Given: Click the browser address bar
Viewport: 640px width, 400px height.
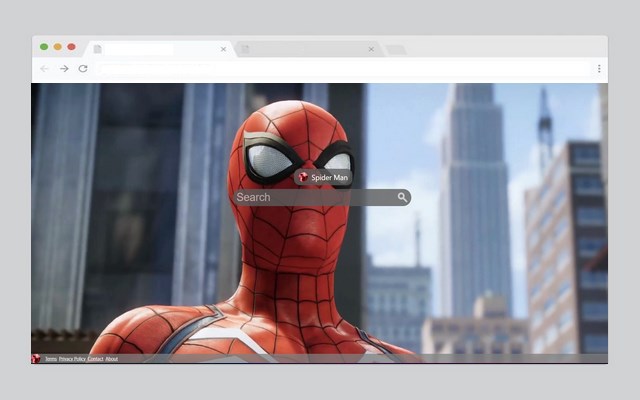Looking at the screenshot, I should tap(343, 69).
